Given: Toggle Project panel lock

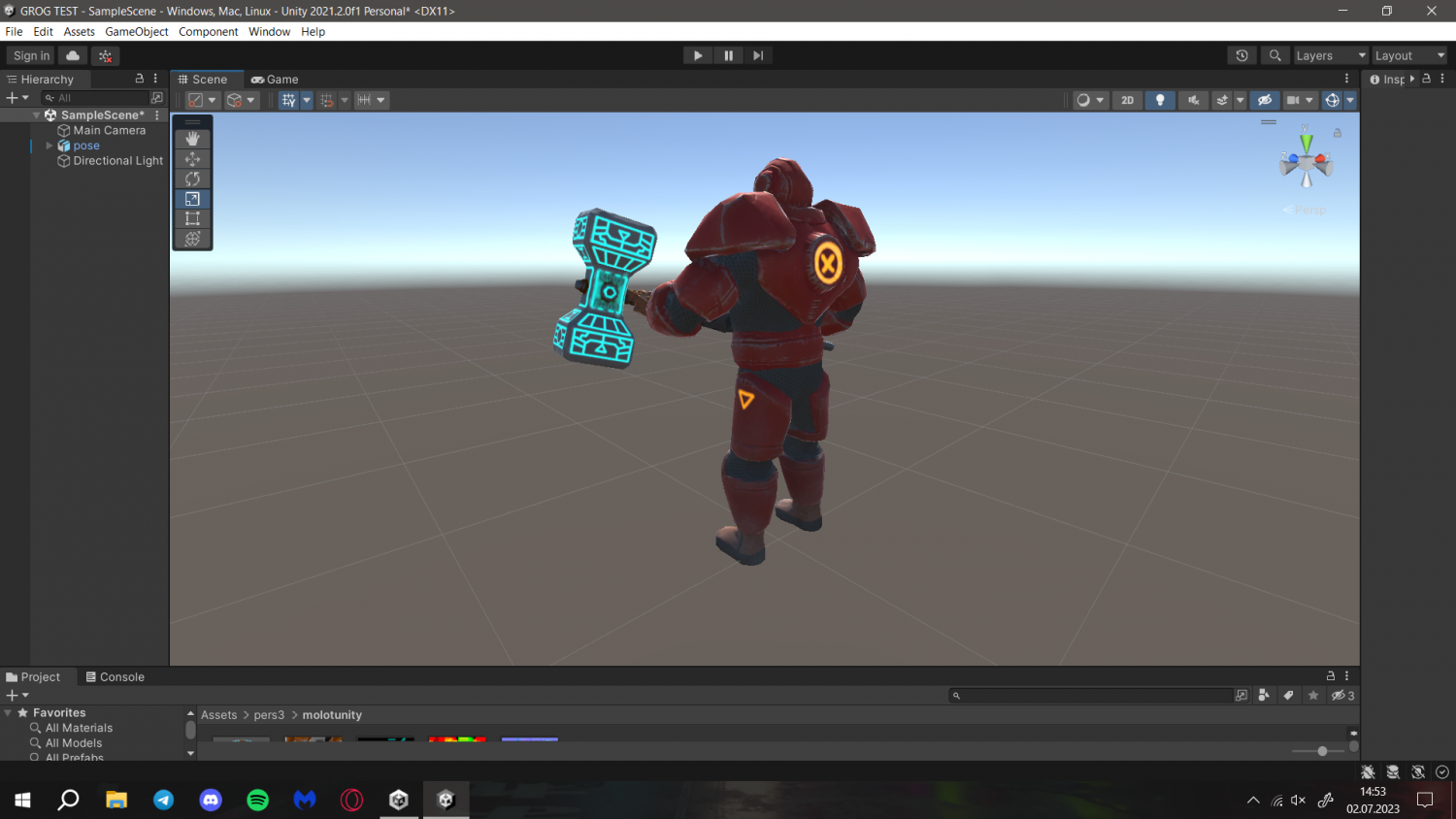Looking at the screenshot, I should click(x=1331, y=675).
